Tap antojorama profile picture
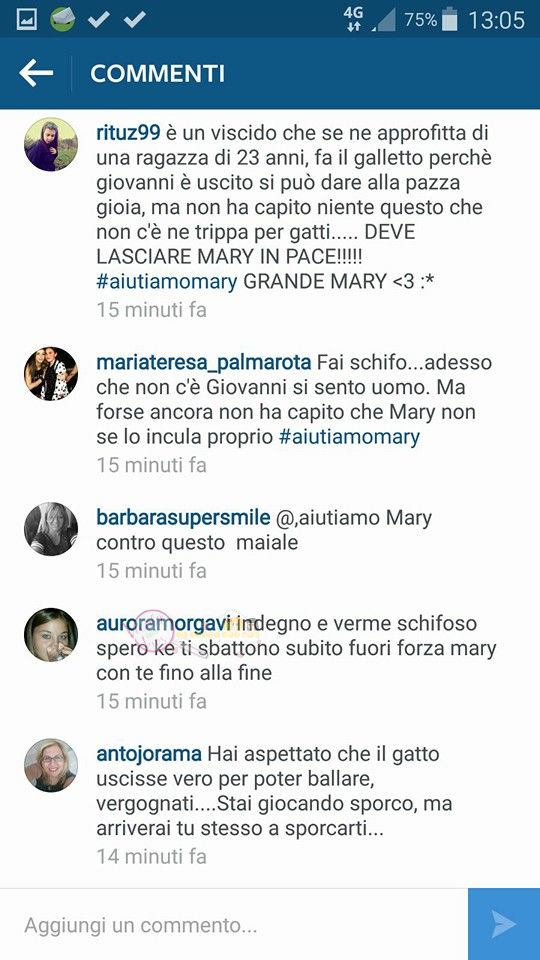540x960 pixels. point(51,765)
